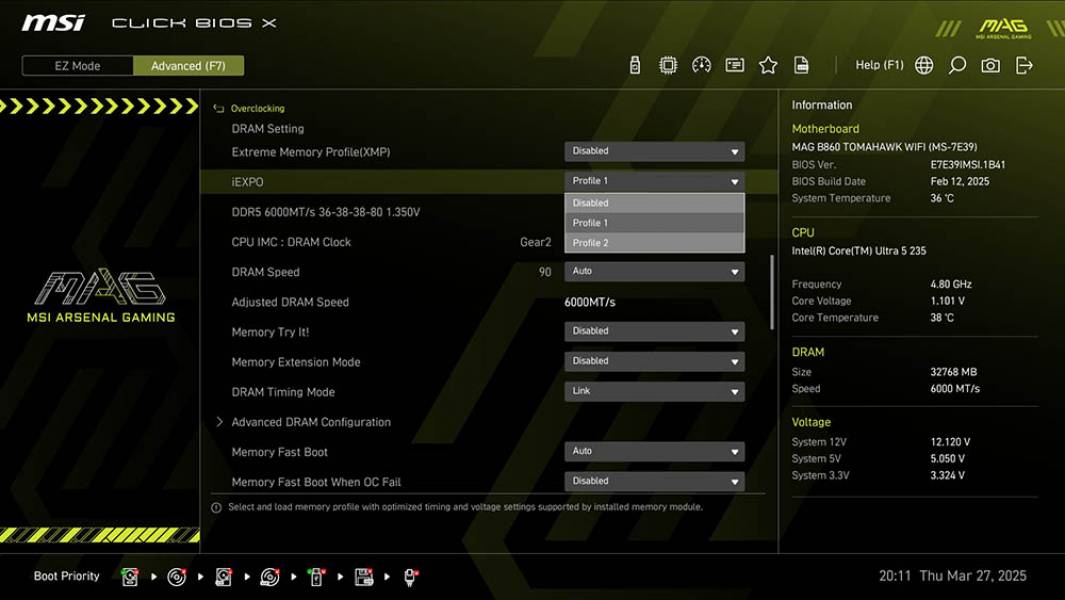1065x600 pixels.
Task: Click DDR5 6000MT/s 36-38-38-80 1.350V text
Action: pos(325,212)
